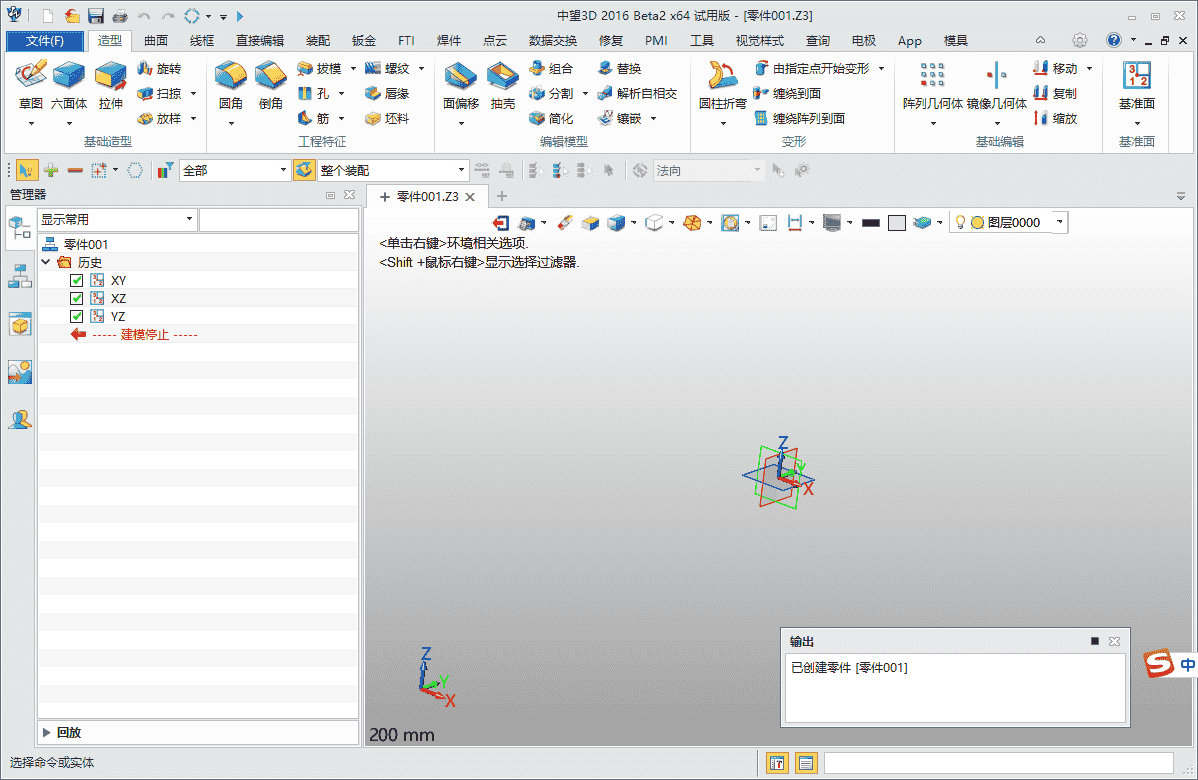This screenshot has height=780, width=1198.
Task: Uncheck the XY plane checkbox
Action: [x=77, y=281]
